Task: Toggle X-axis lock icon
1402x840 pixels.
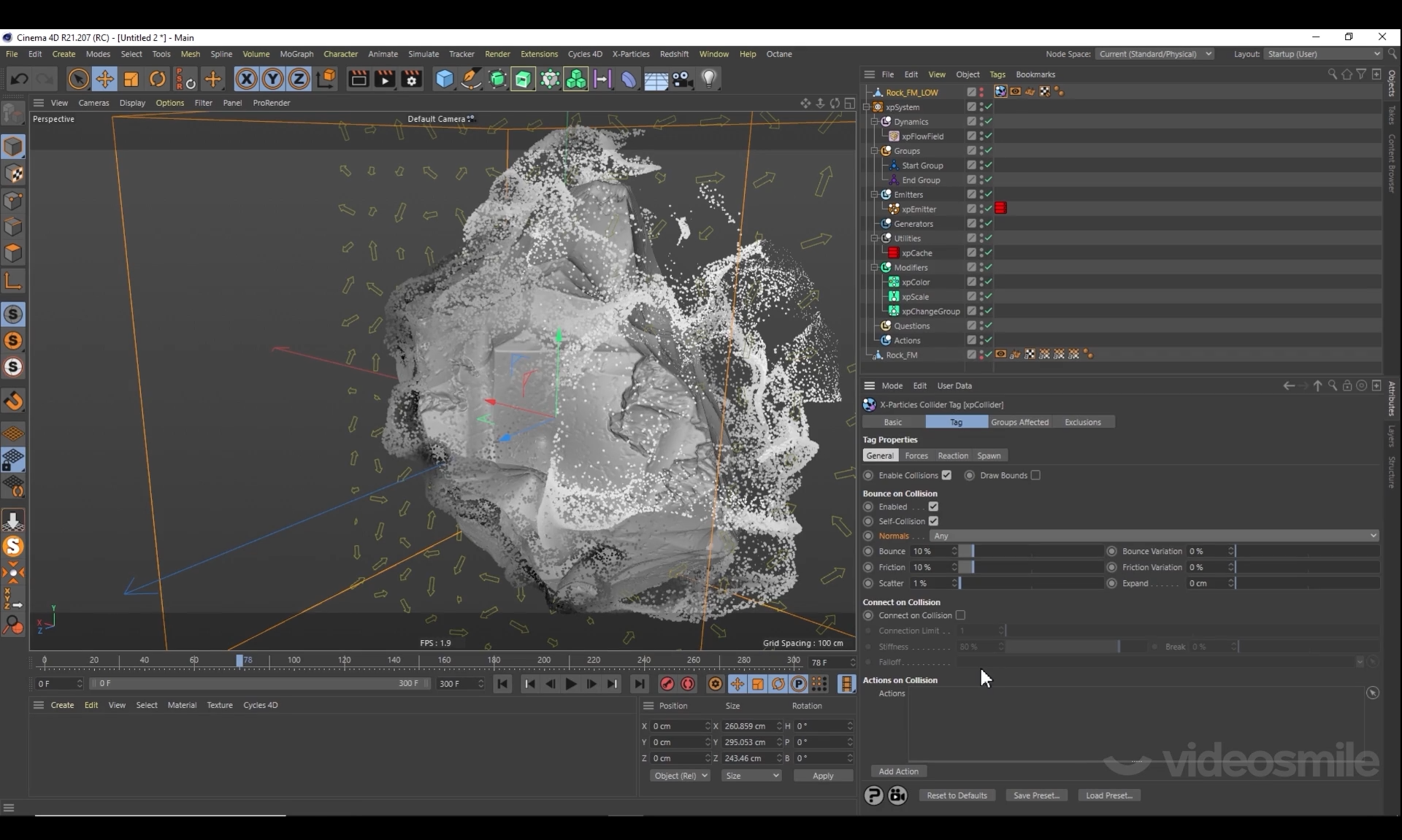Action: pyautogui.click(x=246, y=79)
